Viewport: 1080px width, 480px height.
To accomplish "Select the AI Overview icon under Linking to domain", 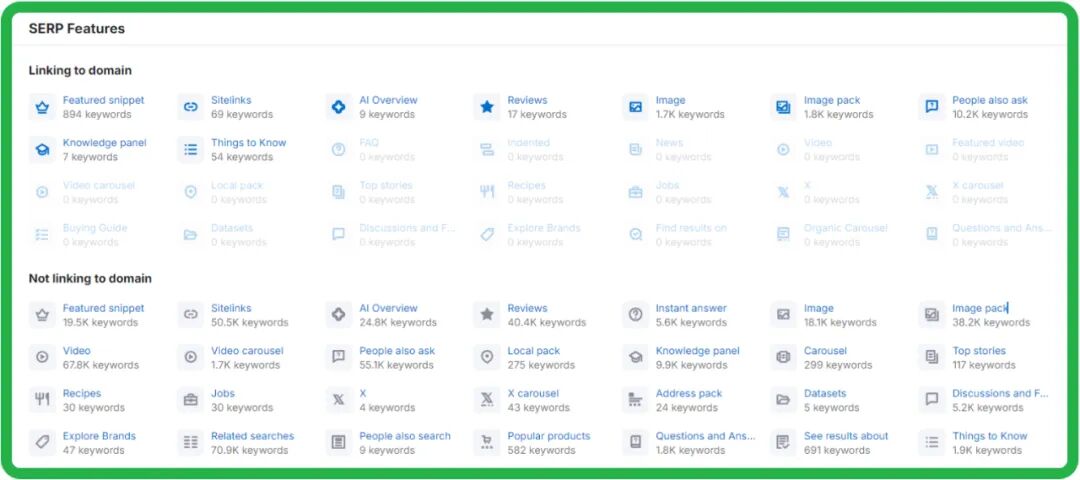I will click(339, 107).
